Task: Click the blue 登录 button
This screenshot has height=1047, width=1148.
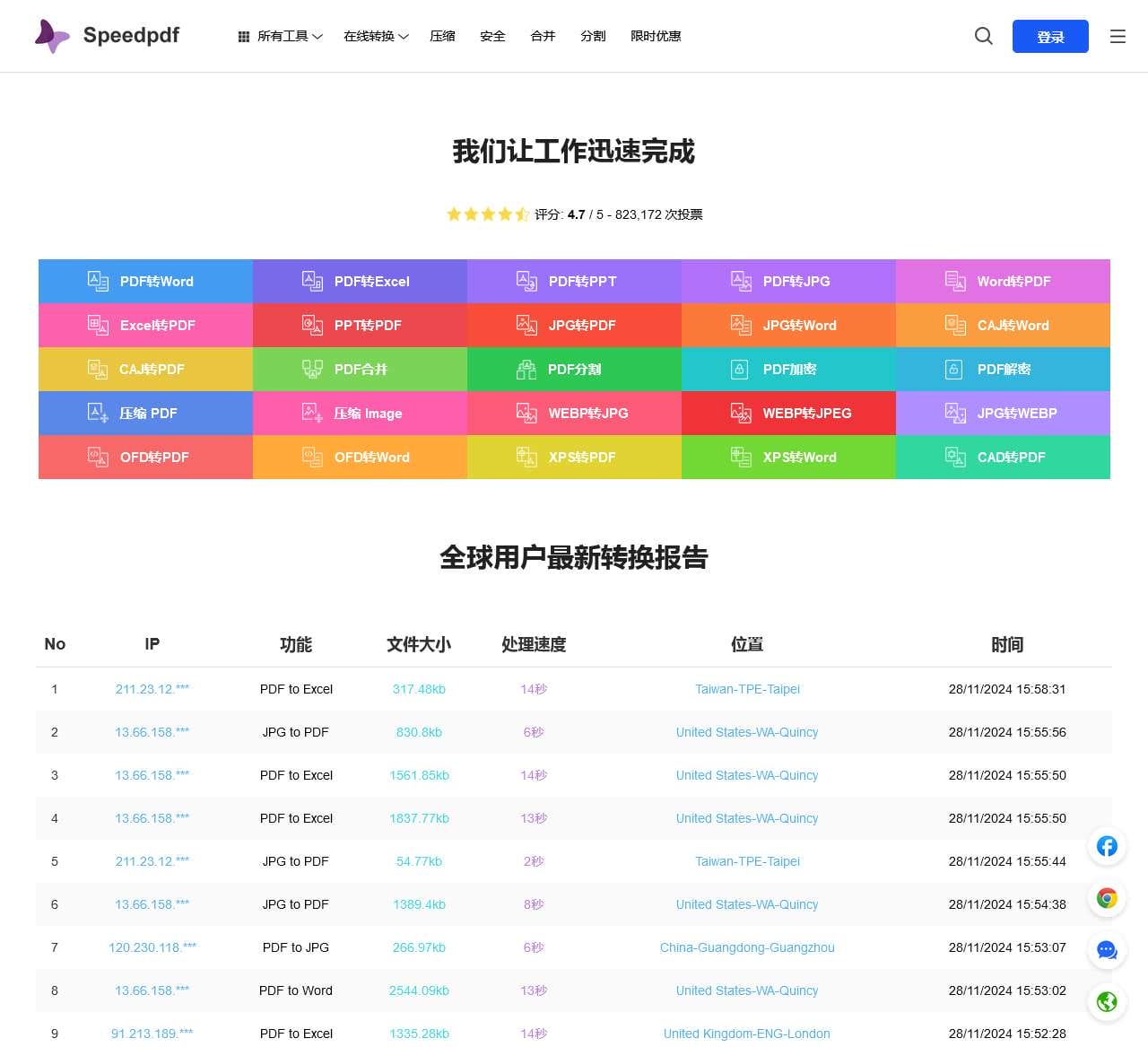Action: coord(1050,37)
